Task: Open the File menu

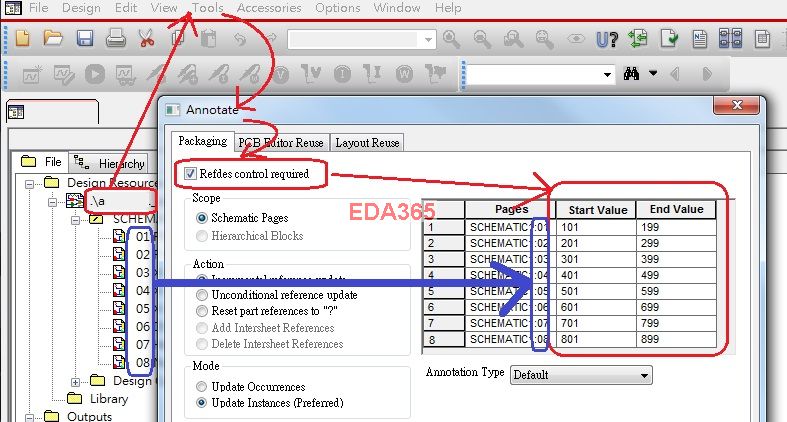Action: (x=39, y=8)
